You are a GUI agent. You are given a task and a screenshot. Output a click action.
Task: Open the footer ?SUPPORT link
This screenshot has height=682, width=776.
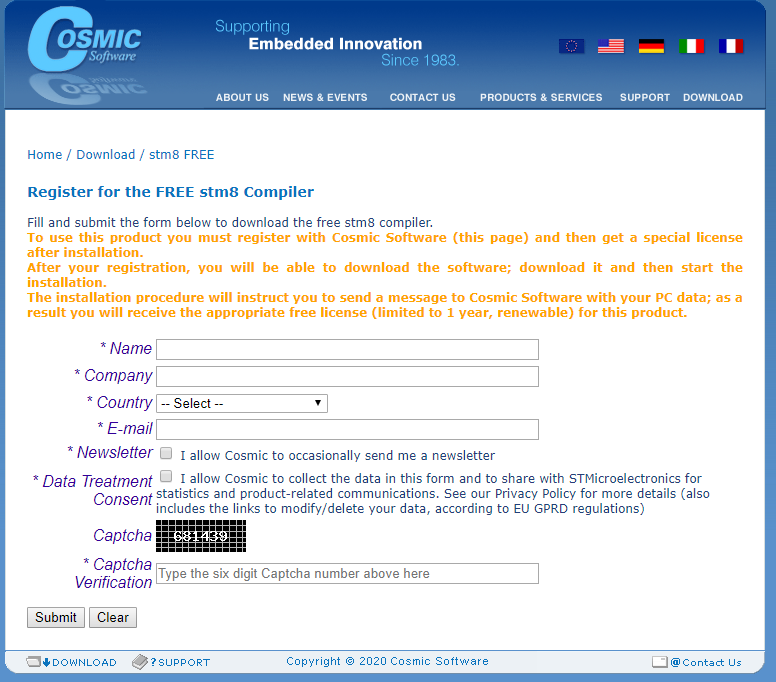point(180,663)
